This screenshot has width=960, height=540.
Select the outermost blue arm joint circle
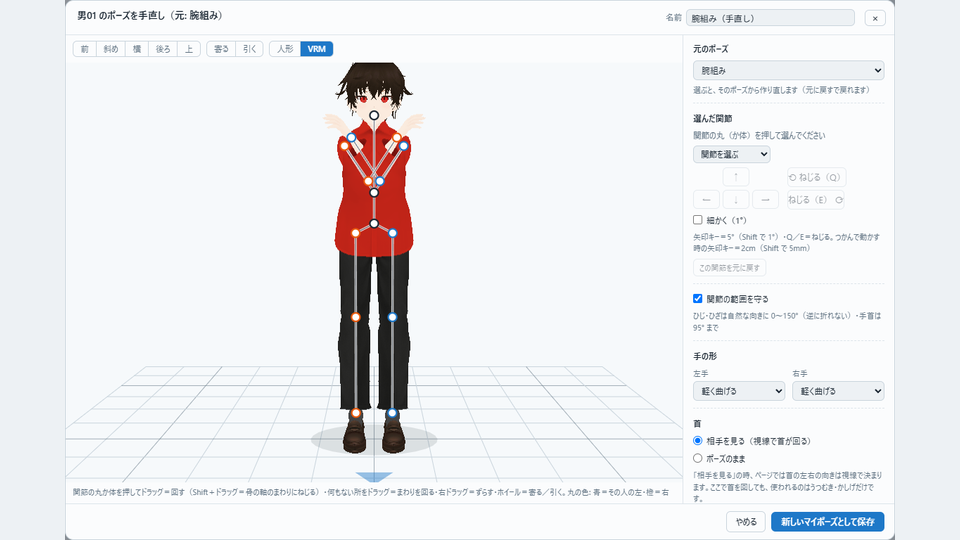coord(403,146)
